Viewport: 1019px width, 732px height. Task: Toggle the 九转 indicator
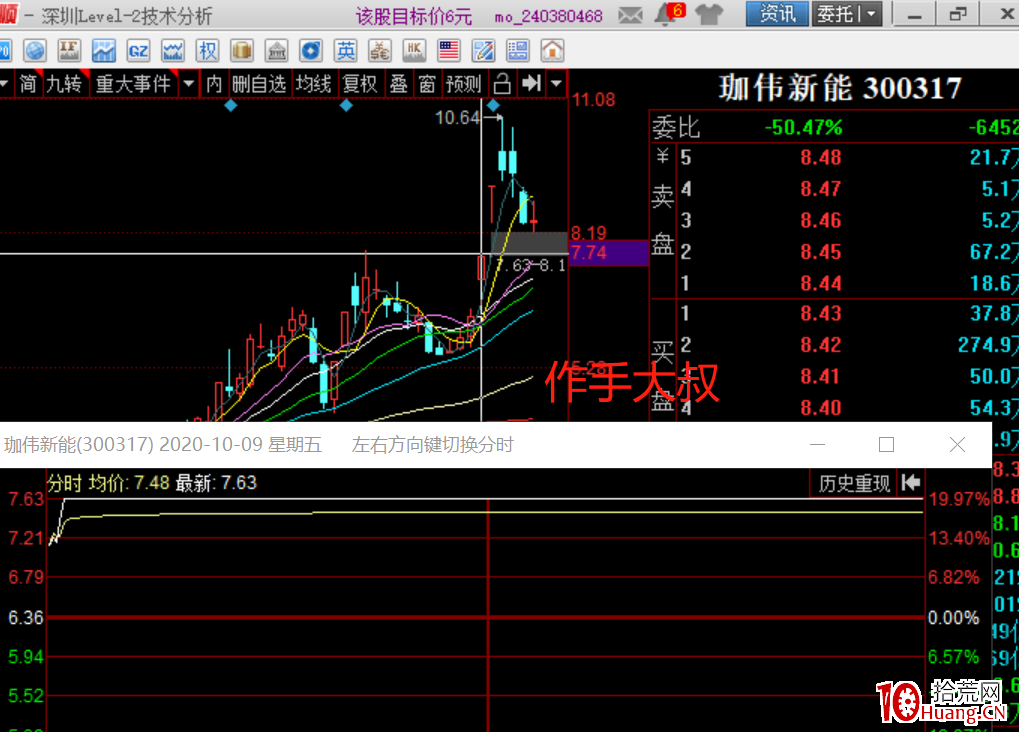pos(64,84)
